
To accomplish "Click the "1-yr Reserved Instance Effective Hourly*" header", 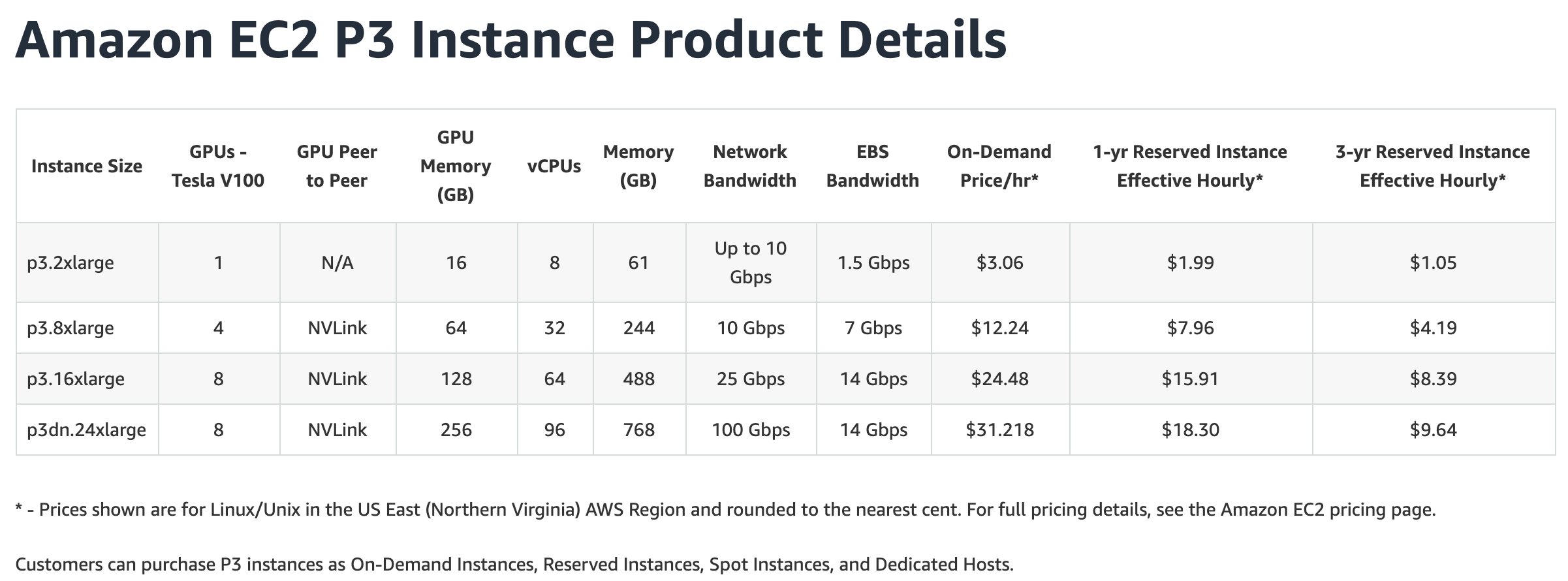I will [x=1189, y=166].
